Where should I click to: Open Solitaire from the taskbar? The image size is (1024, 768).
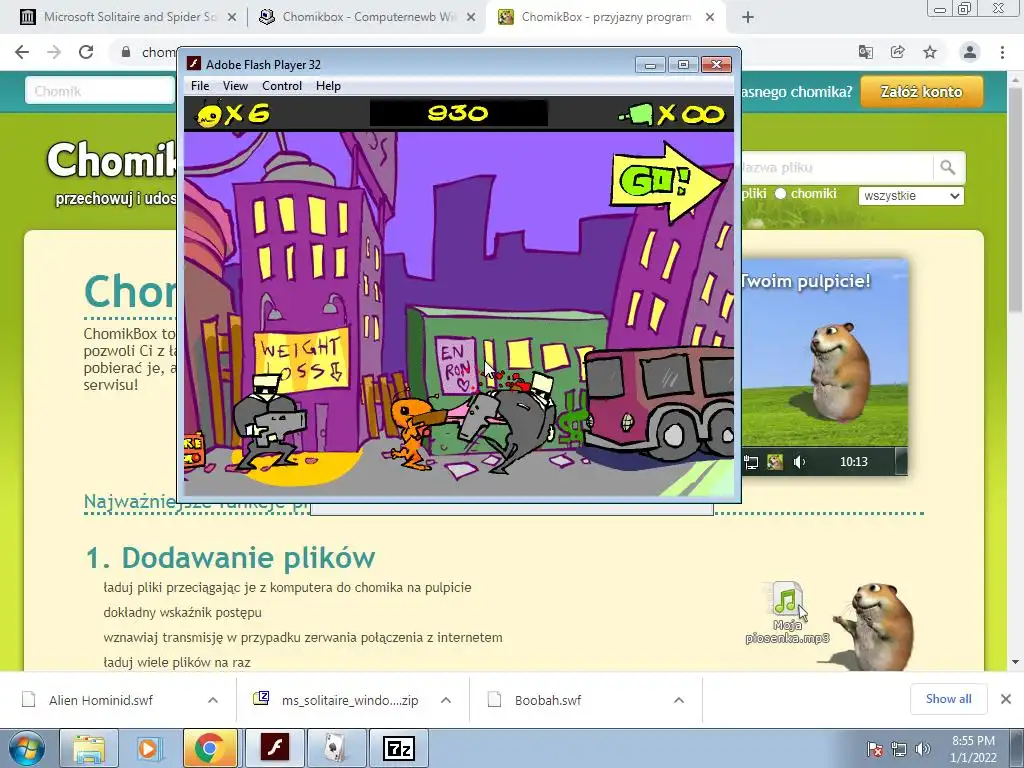point(336,748)
